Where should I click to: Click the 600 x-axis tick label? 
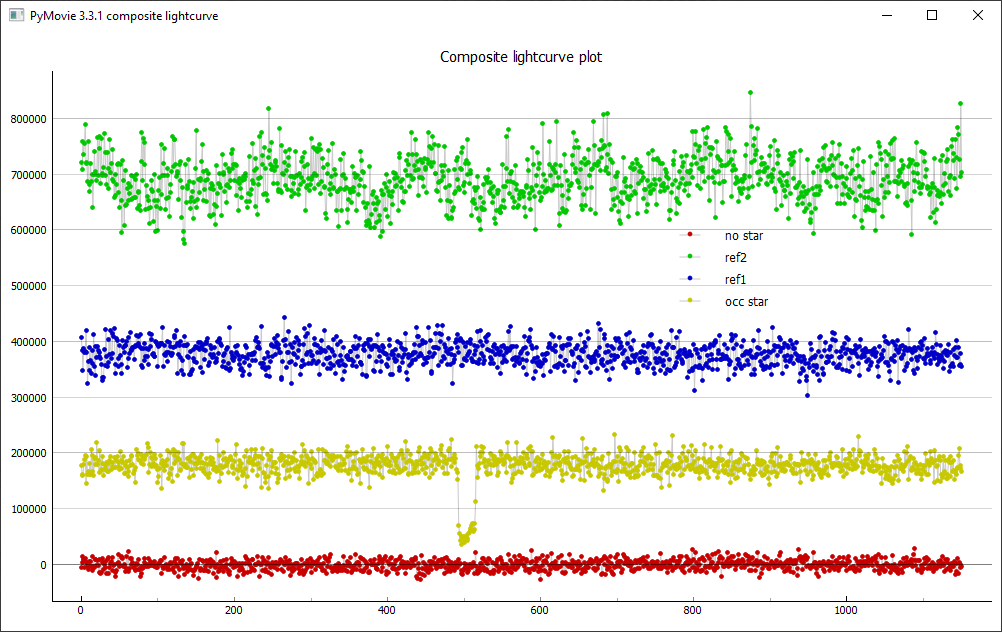click(x=539, y=610)
